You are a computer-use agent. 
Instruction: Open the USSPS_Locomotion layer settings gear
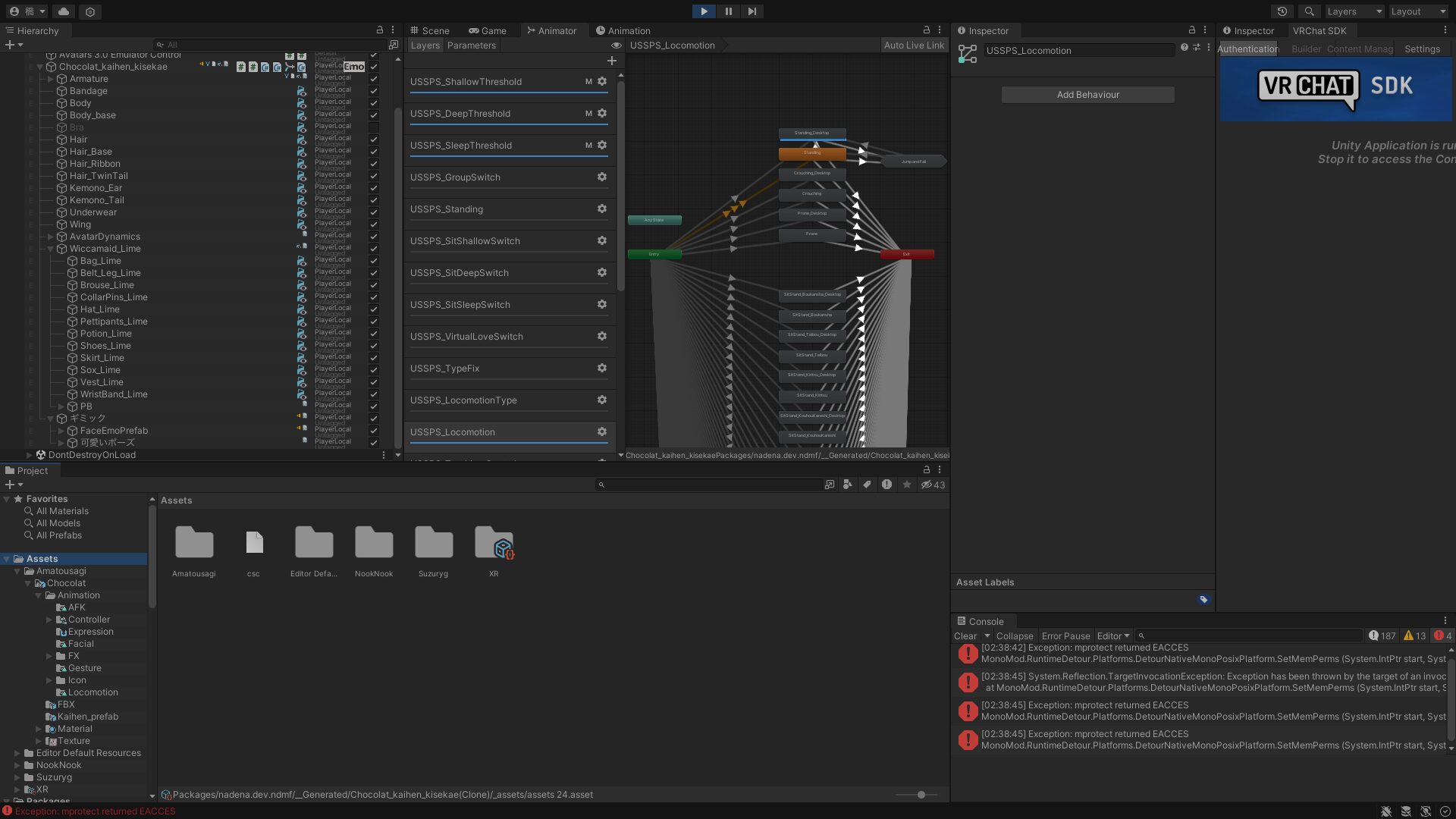click(x=601, y=431)
